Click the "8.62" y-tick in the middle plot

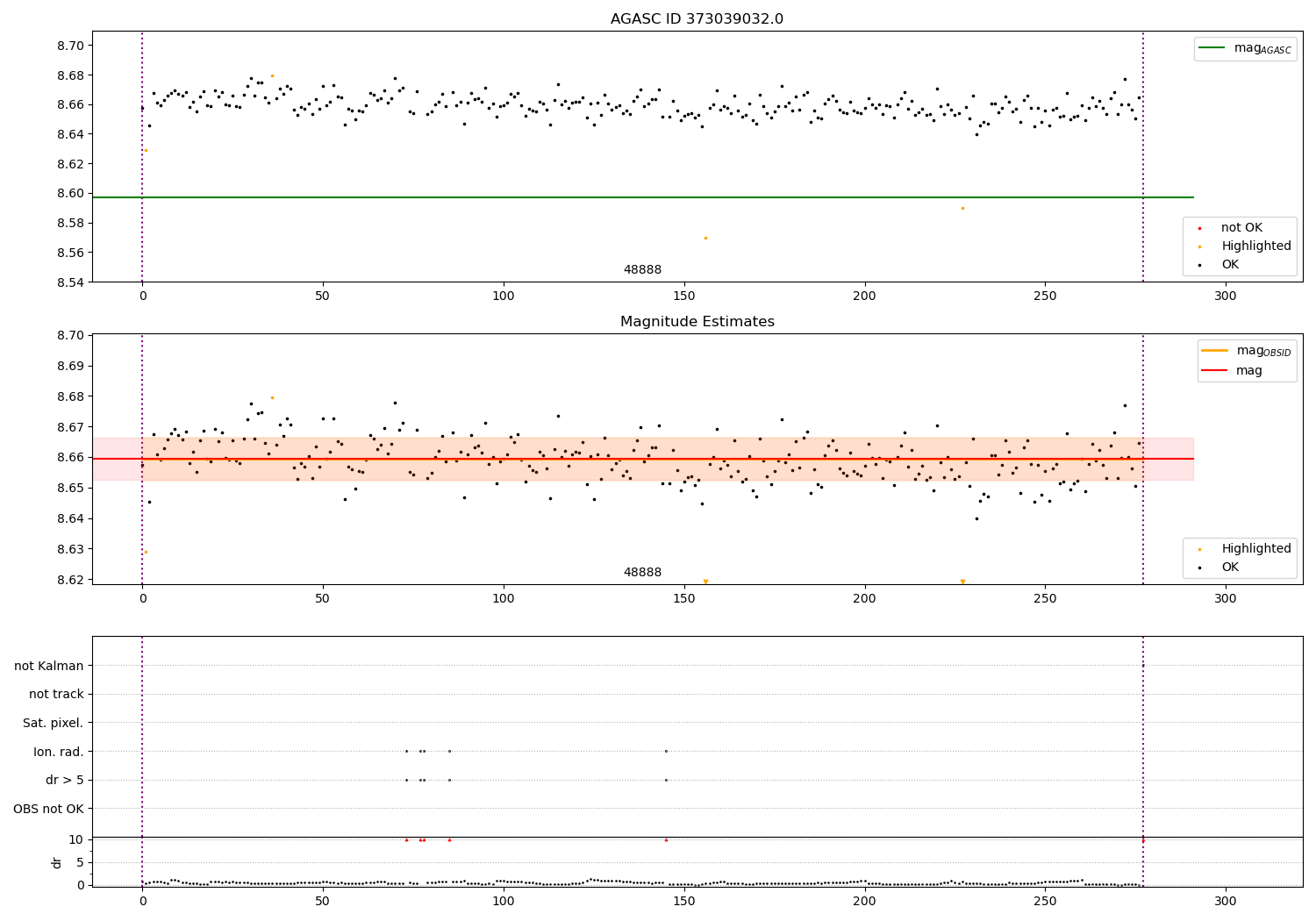70,580
